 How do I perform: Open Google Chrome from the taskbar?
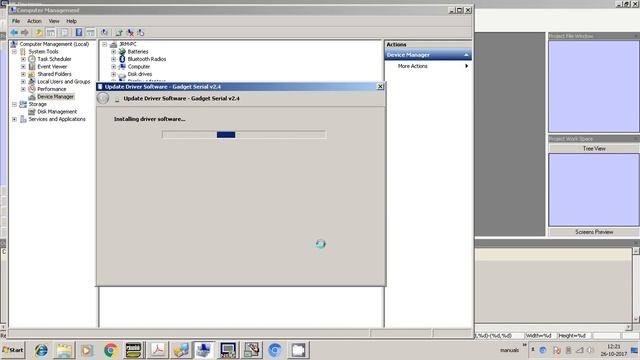click(x=111, y=350)
